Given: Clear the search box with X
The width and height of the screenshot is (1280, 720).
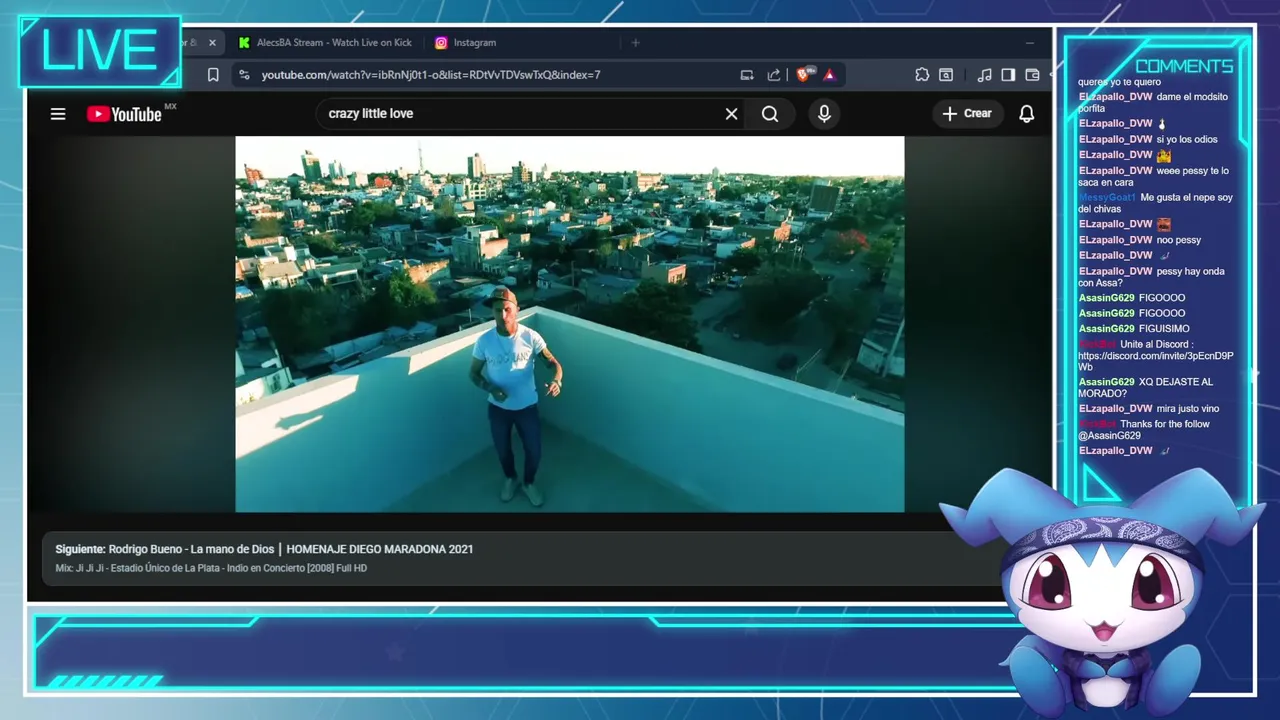Looking at the screenshot, I should (731, 114).
